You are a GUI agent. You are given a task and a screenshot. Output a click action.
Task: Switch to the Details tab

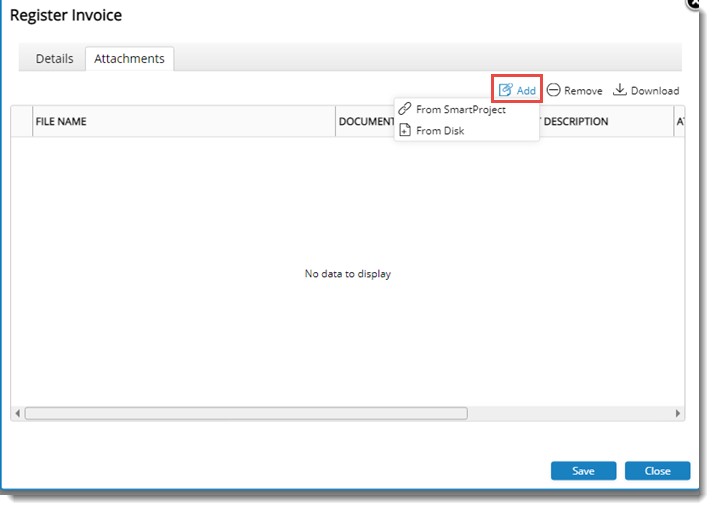54,59
